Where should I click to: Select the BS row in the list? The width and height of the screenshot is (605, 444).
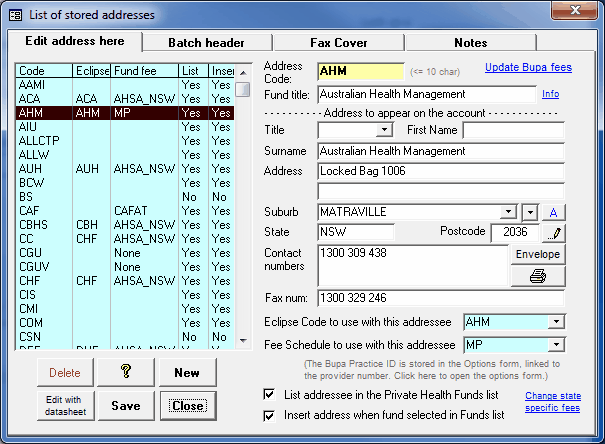pyautogui.click(x=125, y=197)
